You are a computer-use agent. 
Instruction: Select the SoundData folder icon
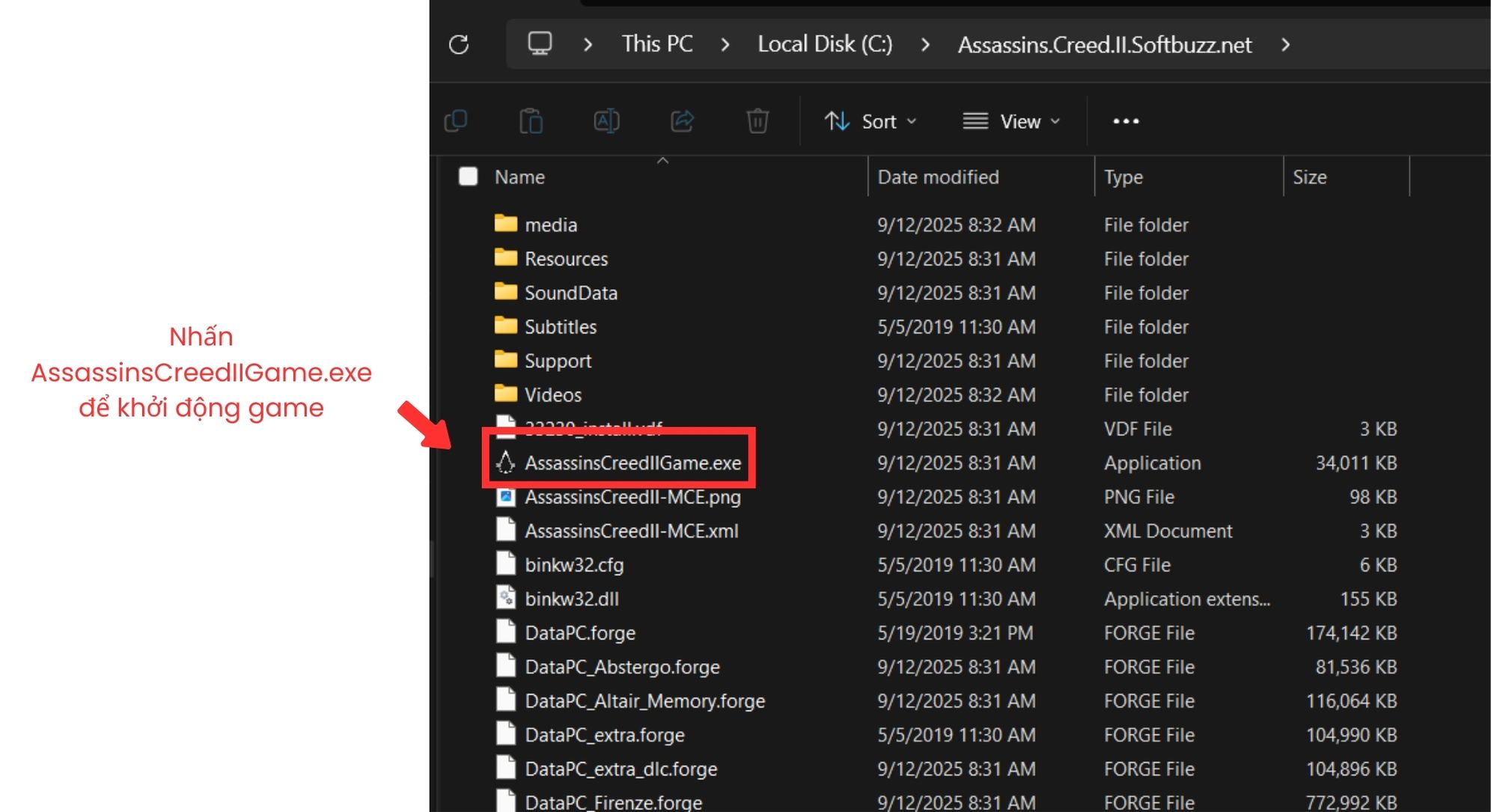(506, 292)
